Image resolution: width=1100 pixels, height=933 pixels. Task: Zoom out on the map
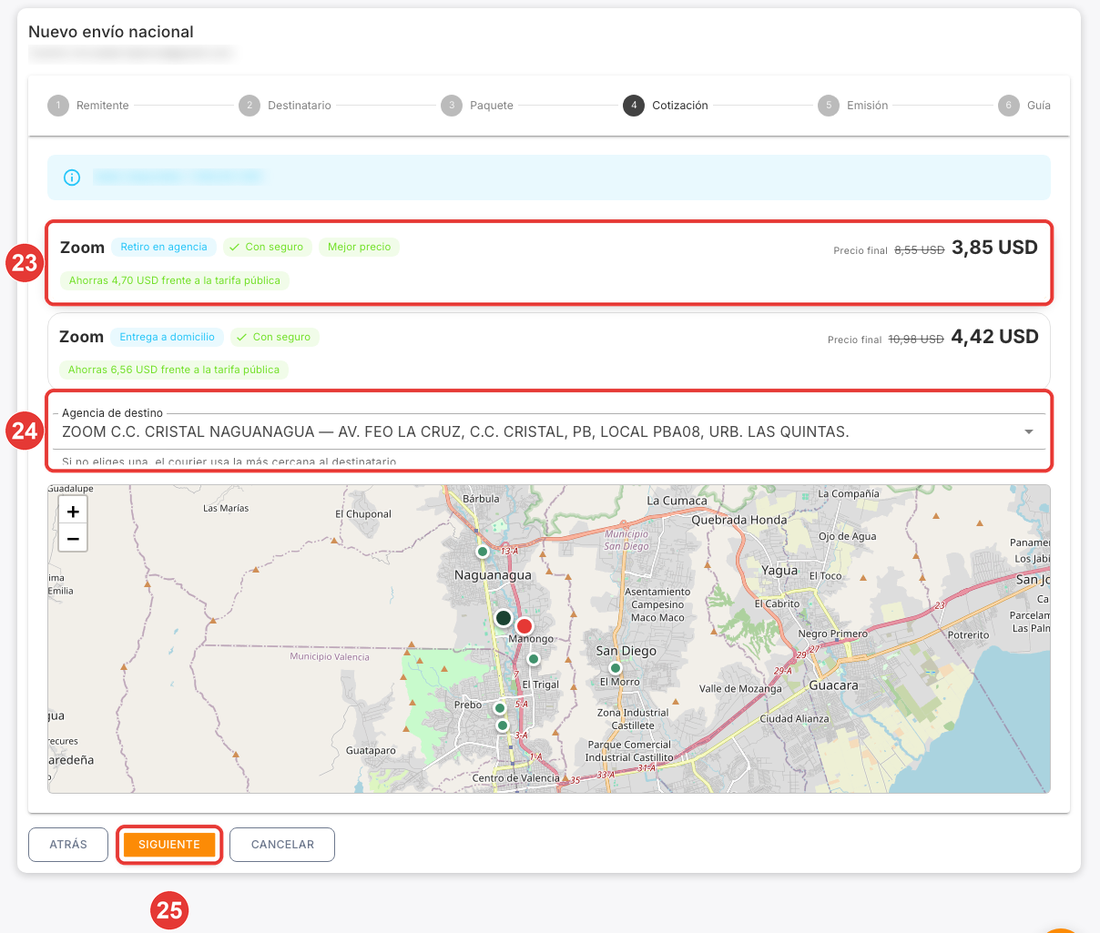pyautogui.click(x=73, y=539)
